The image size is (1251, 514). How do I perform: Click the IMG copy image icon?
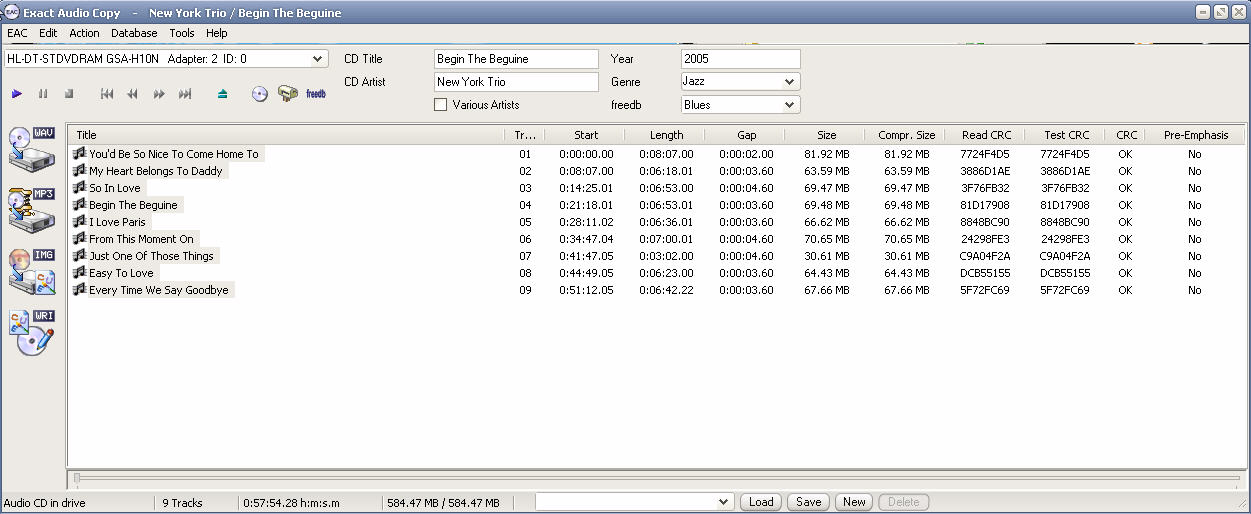coord(31,272)
